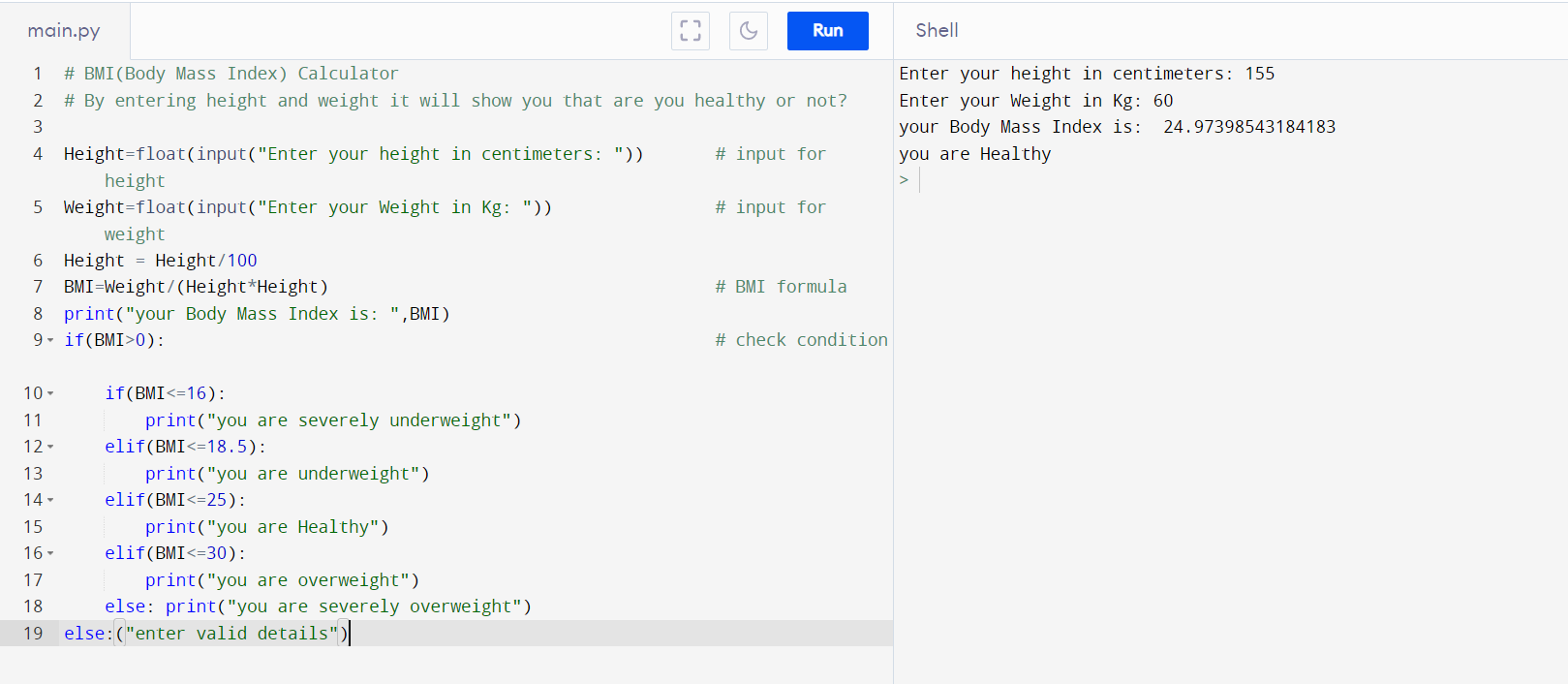Click line 1 BMI Calculator comment
This screenshot has width=1568, height=684.
click(x=231, y=74)
